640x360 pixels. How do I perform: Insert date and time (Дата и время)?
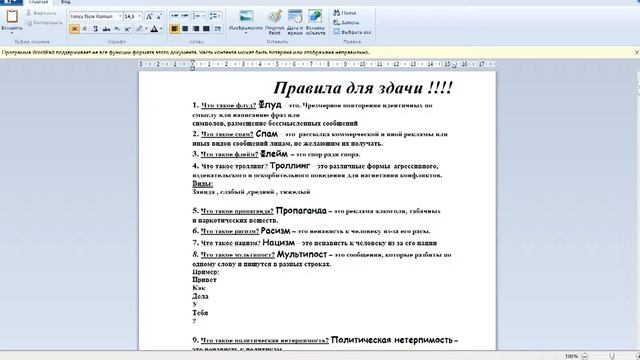point(295,22)
